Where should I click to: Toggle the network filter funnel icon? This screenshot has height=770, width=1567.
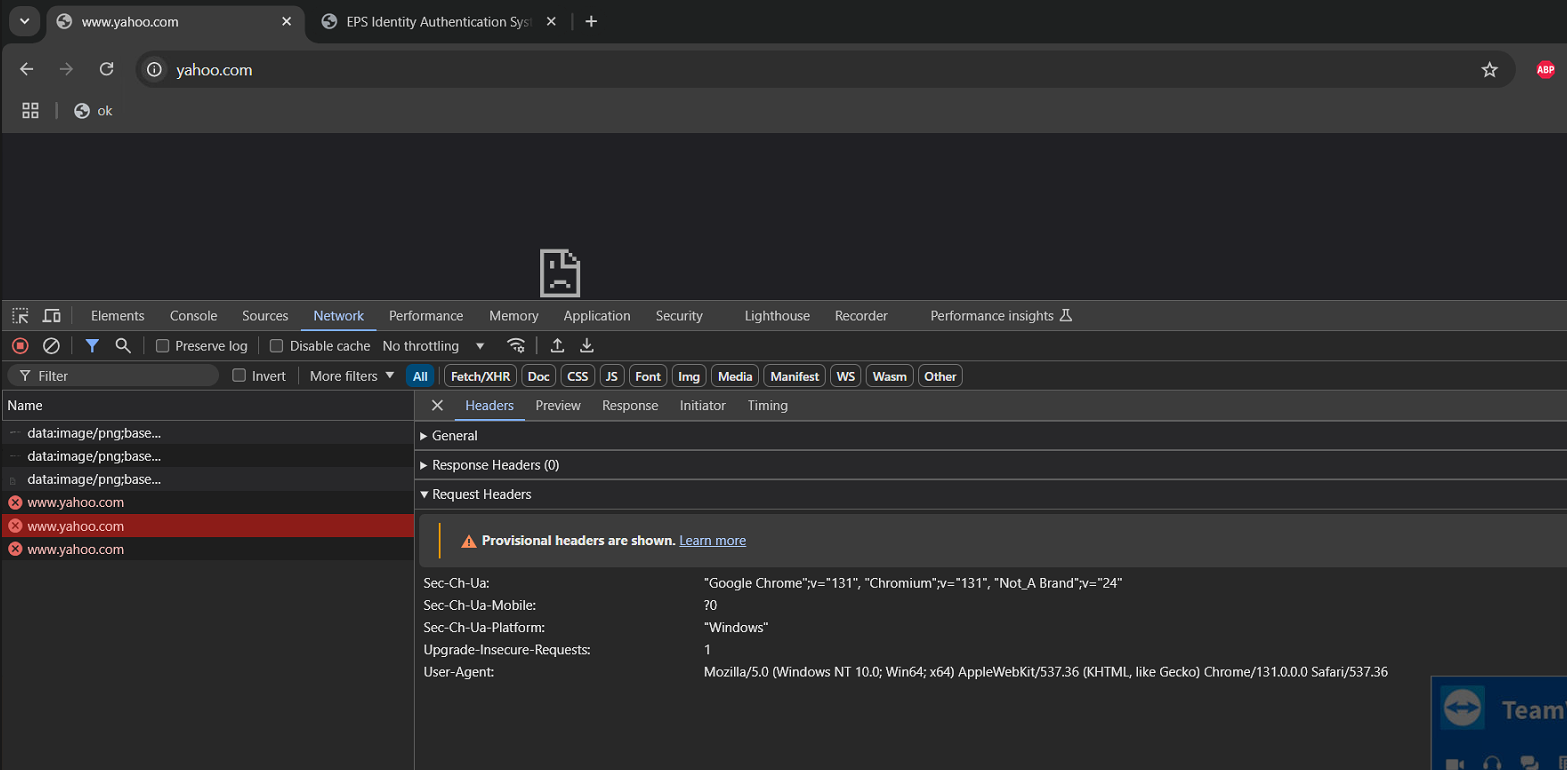tap(92, 346)
